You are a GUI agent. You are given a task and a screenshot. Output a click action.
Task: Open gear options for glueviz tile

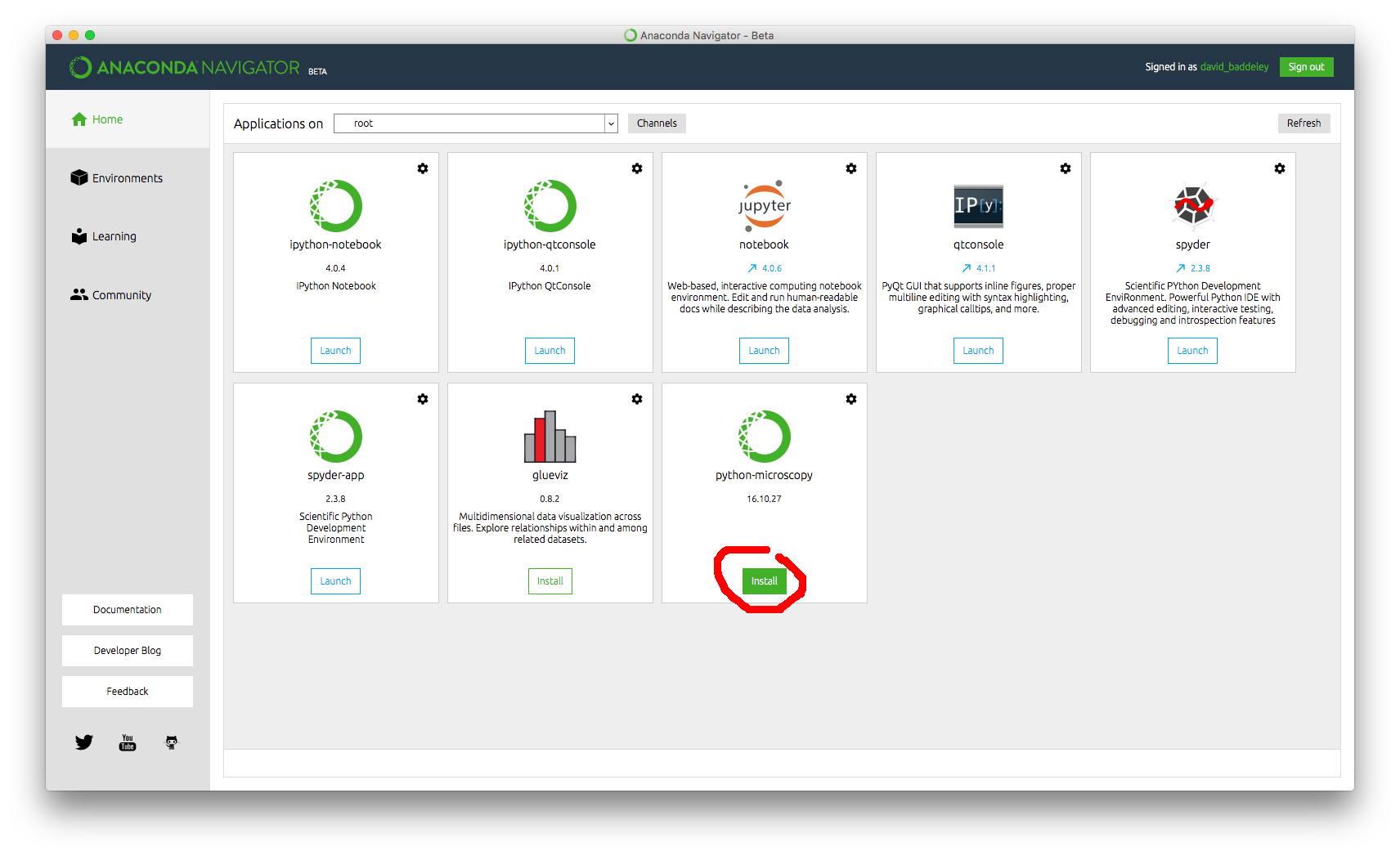tap(637, 399)
